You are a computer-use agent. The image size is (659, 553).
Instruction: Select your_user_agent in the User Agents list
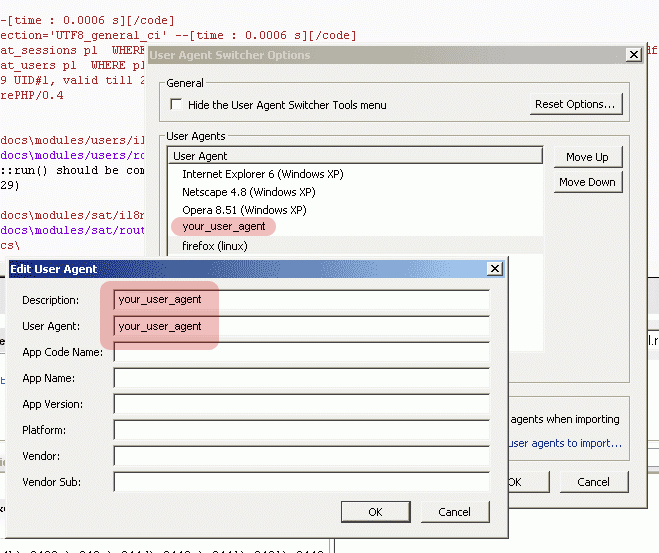click(223, 227)
